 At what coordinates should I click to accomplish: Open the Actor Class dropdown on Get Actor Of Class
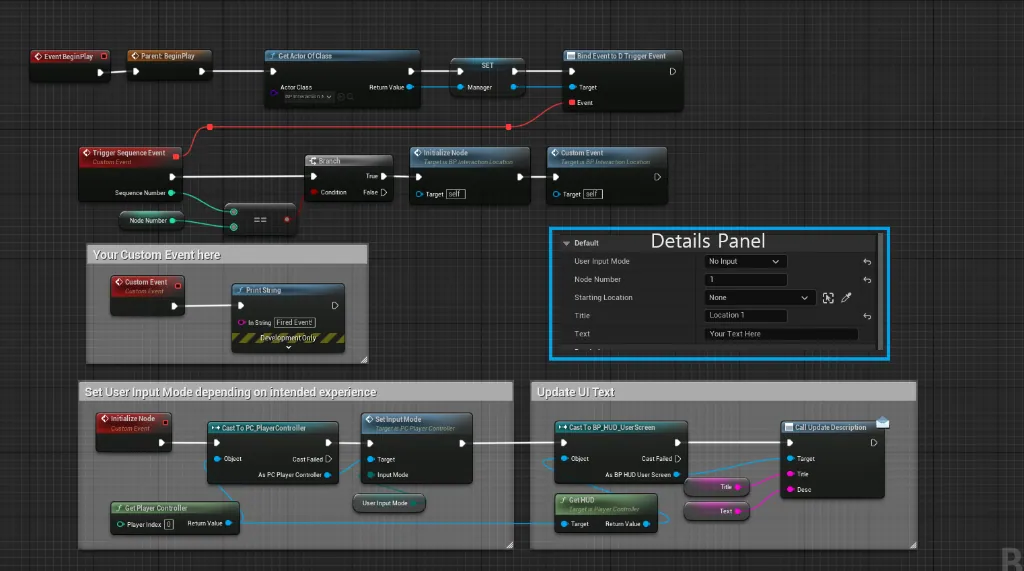308,97
